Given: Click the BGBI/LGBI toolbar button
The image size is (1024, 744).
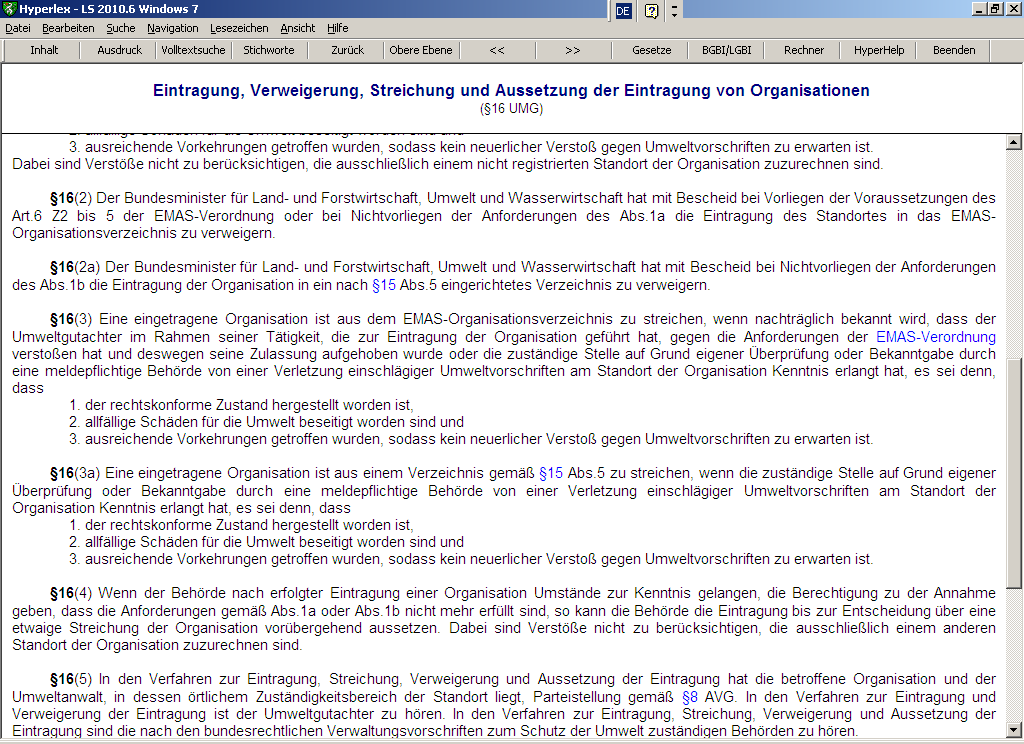Looking at the screenshot, I should (726, 50).
